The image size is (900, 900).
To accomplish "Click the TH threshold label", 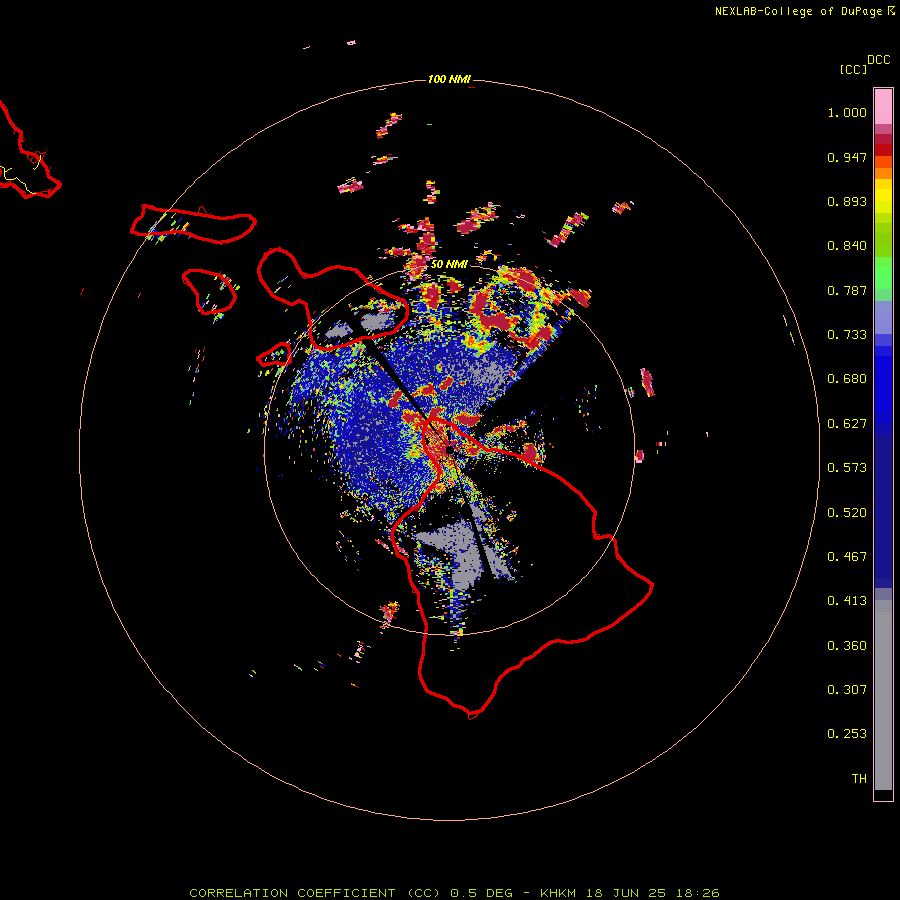I will click(859, 779).
